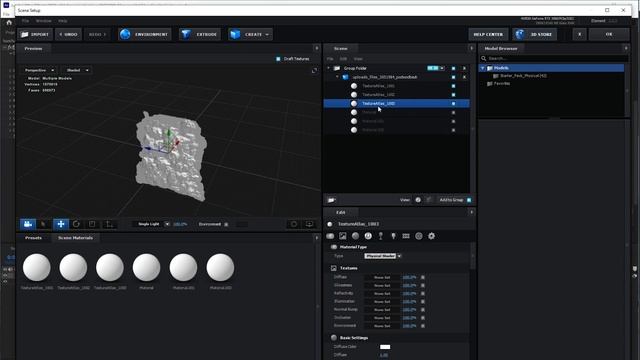
Task: Click the wireframe grid icon in Edit toolbar
Action: (x=406, y=236)
